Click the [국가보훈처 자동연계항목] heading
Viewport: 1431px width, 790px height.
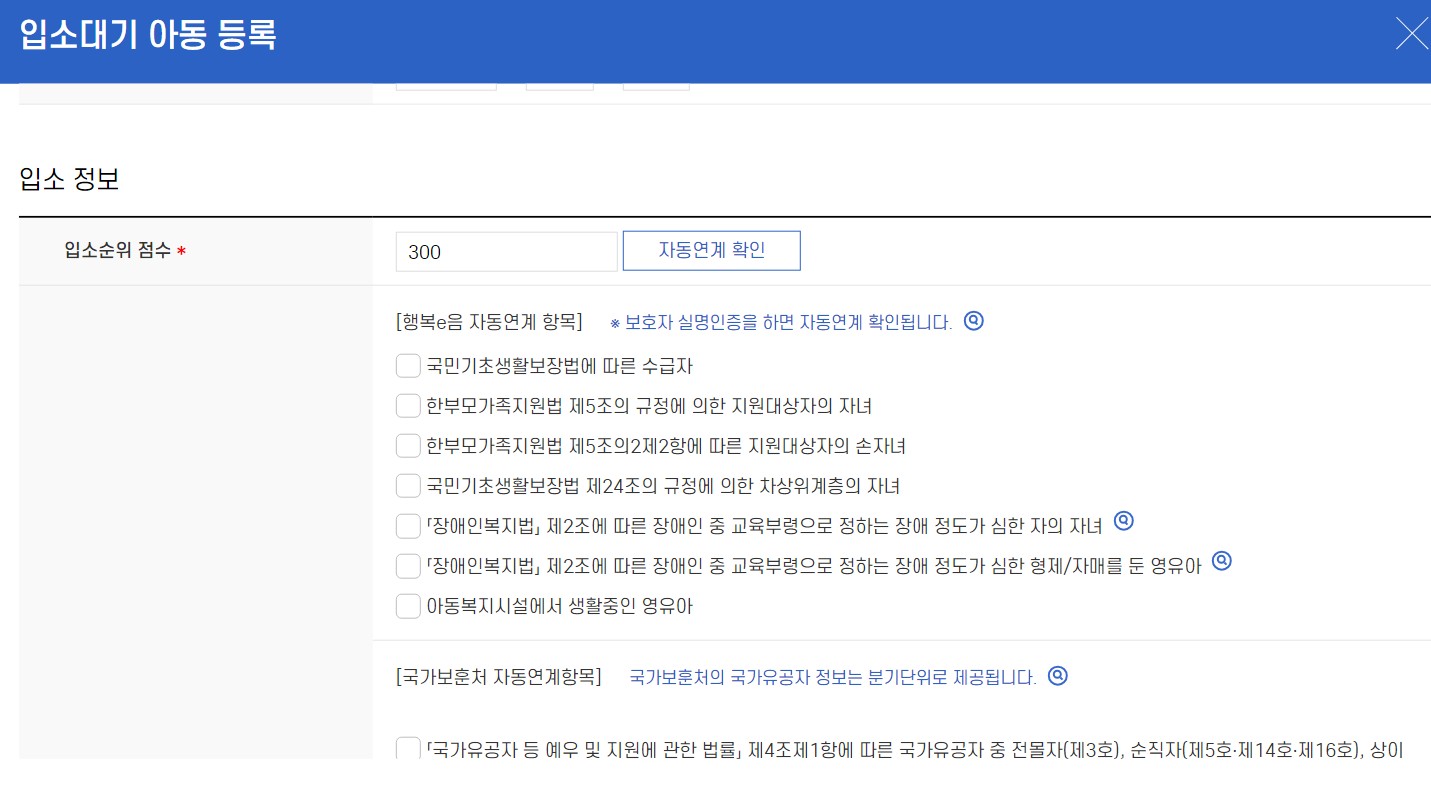499,678
